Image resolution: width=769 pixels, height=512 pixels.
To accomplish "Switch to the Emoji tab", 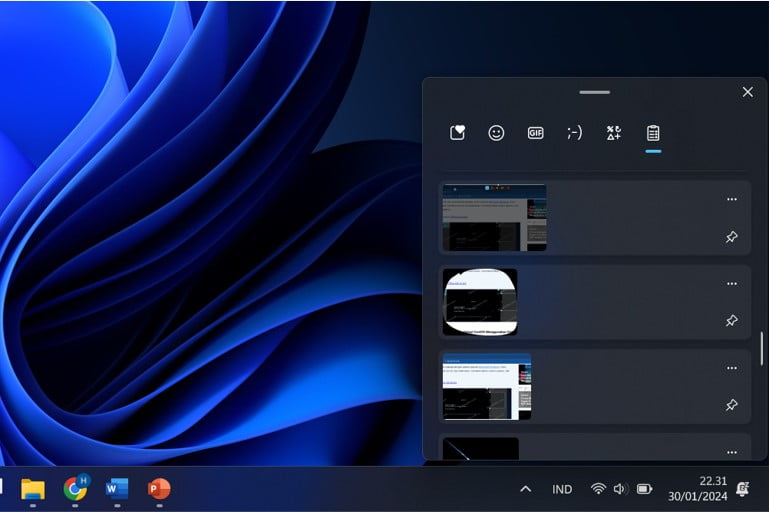I will click(x=496, y=133).
